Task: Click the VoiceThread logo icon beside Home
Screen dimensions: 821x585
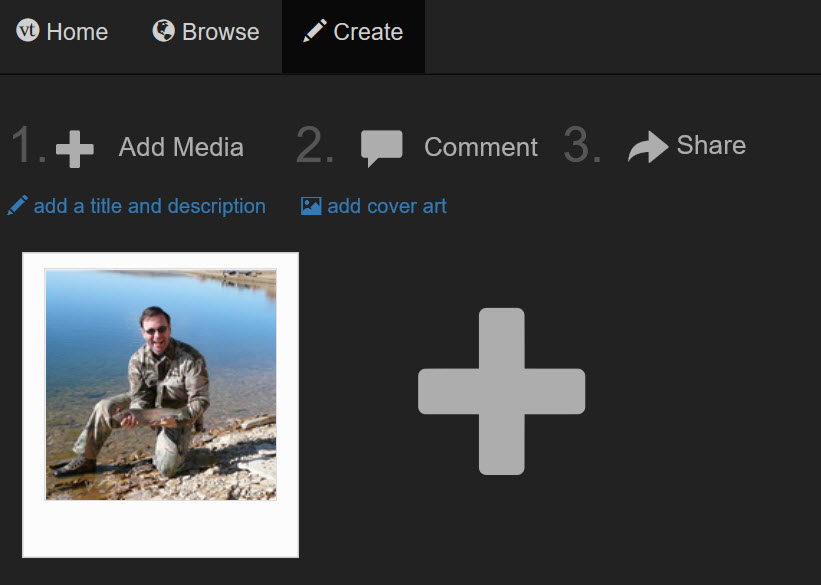Action: point(27,31)
